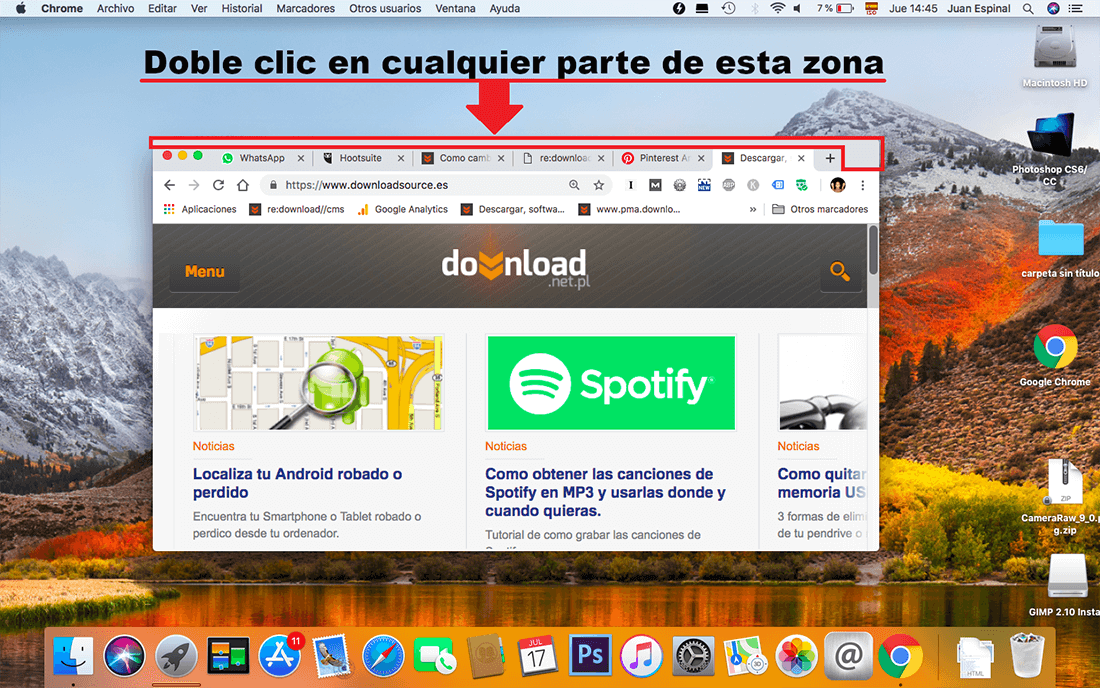Screen dimensions: 1100x688
Task: Click the padlock site info icon
Action: click(273, 185)
